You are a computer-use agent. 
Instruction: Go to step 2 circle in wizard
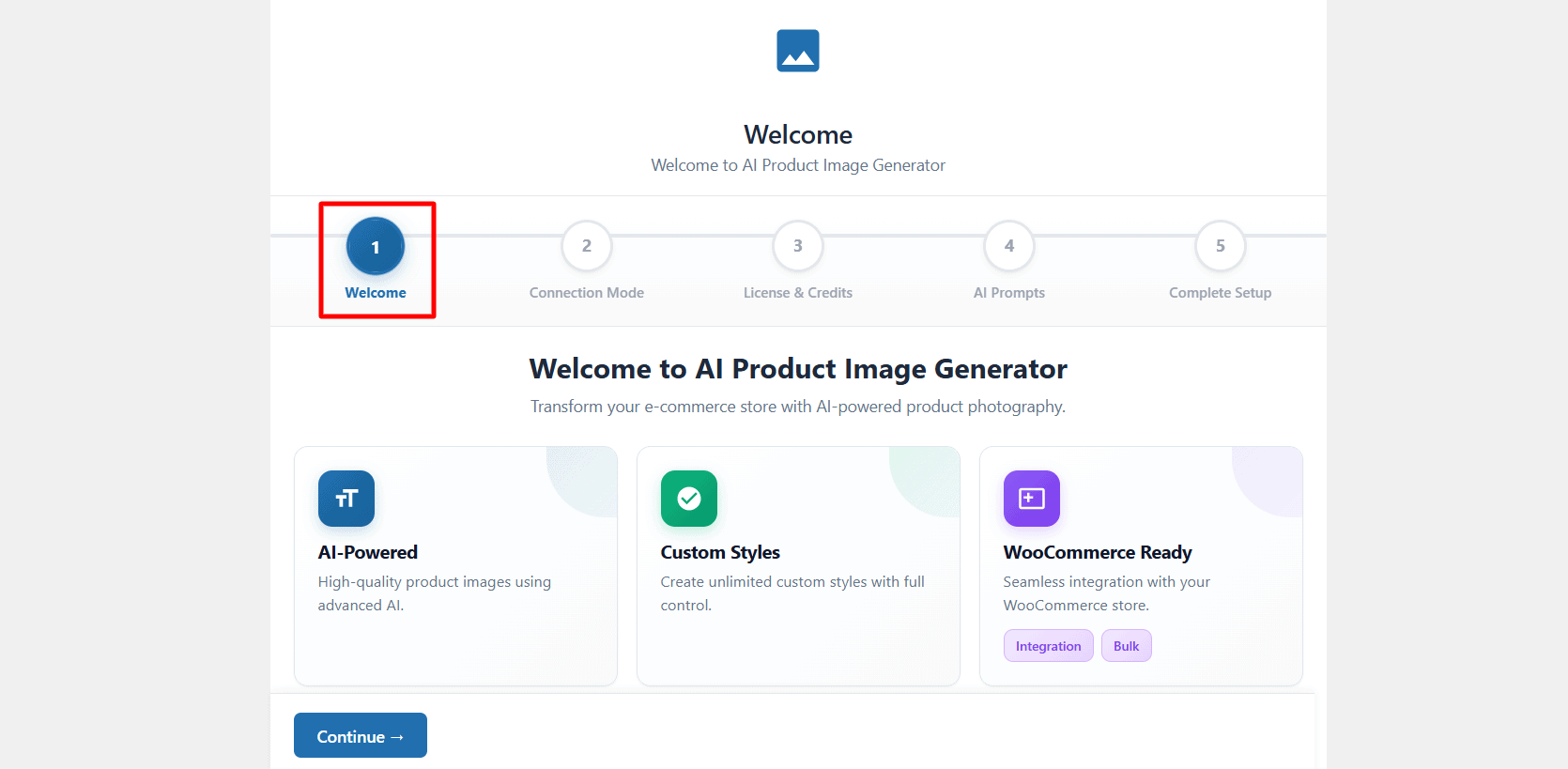(587, 246)
